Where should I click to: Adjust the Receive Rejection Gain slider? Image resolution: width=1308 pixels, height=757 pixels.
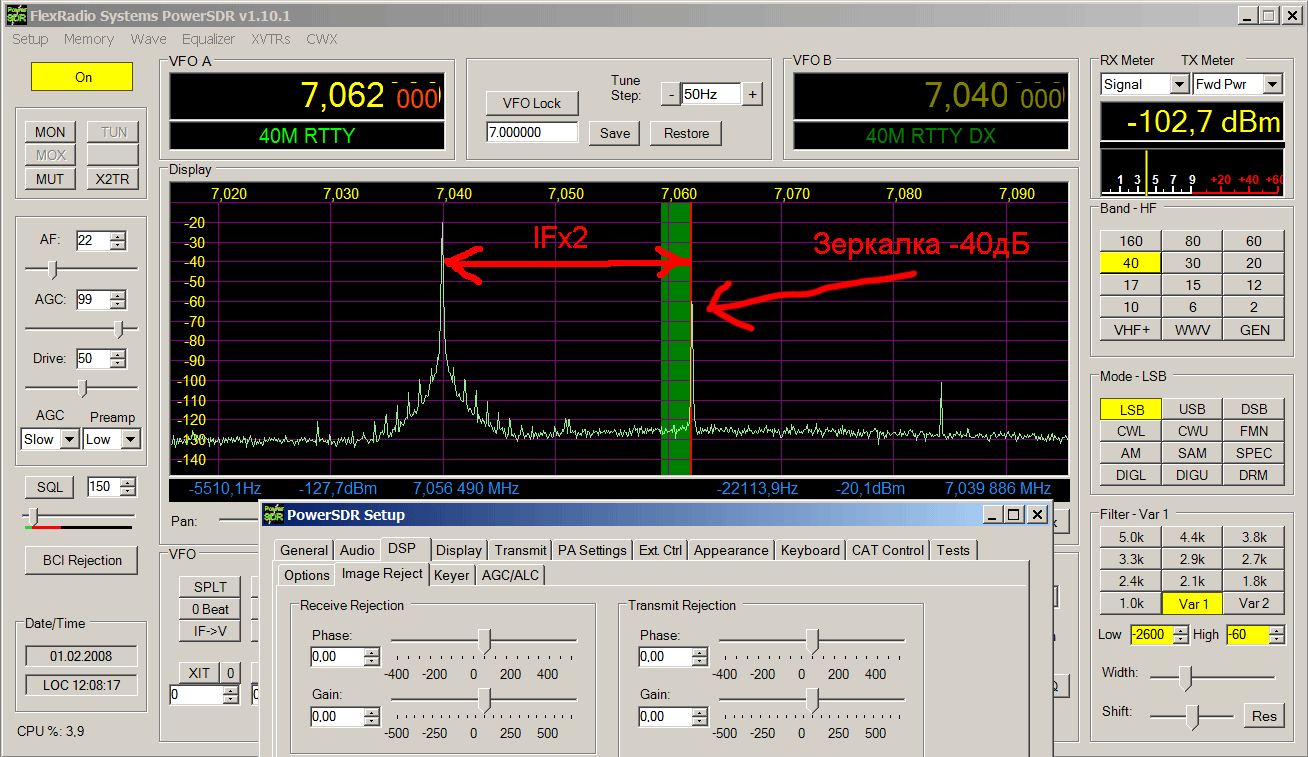click(x=484, y=701)
